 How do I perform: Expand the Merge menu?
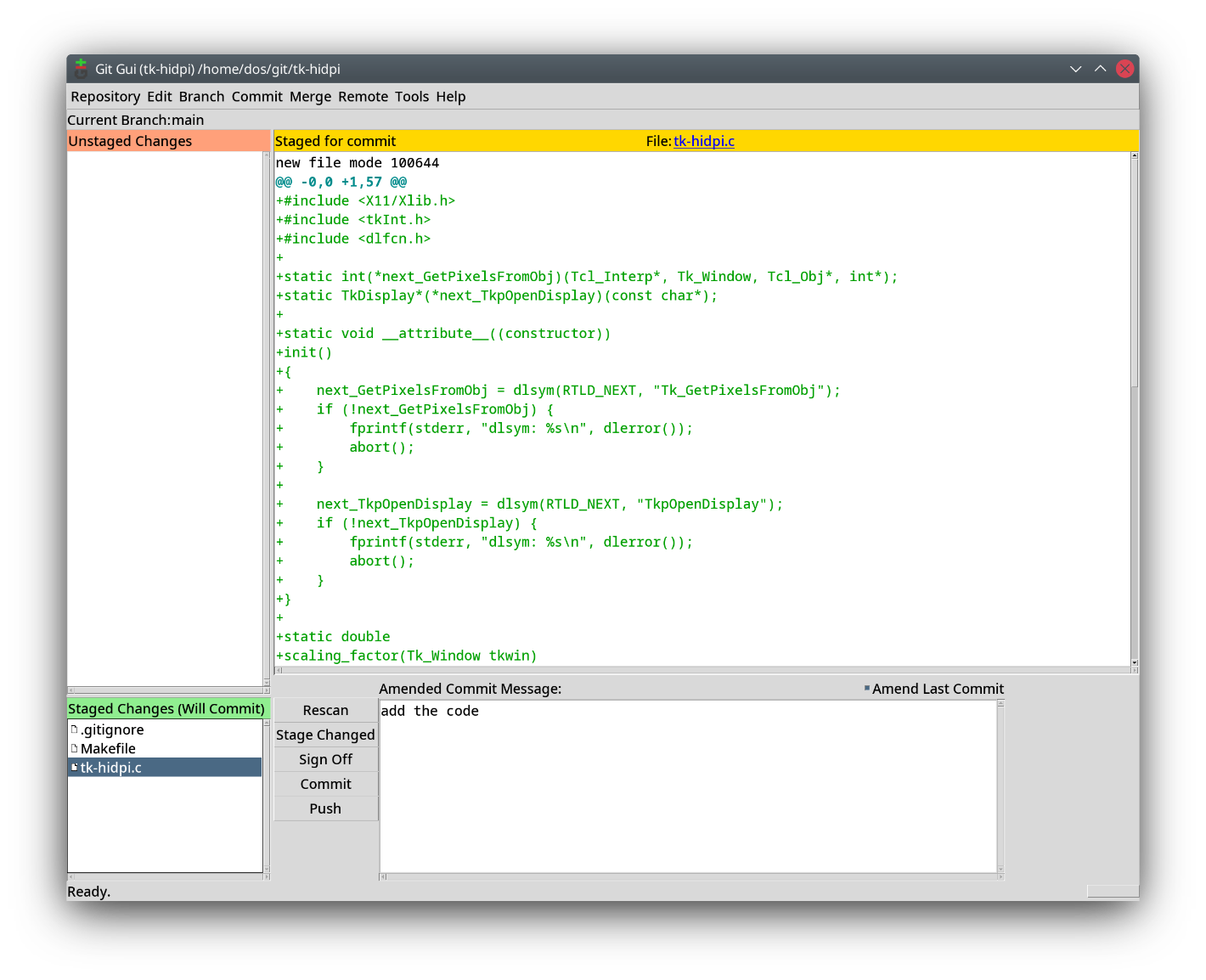[x=310, y=97]
